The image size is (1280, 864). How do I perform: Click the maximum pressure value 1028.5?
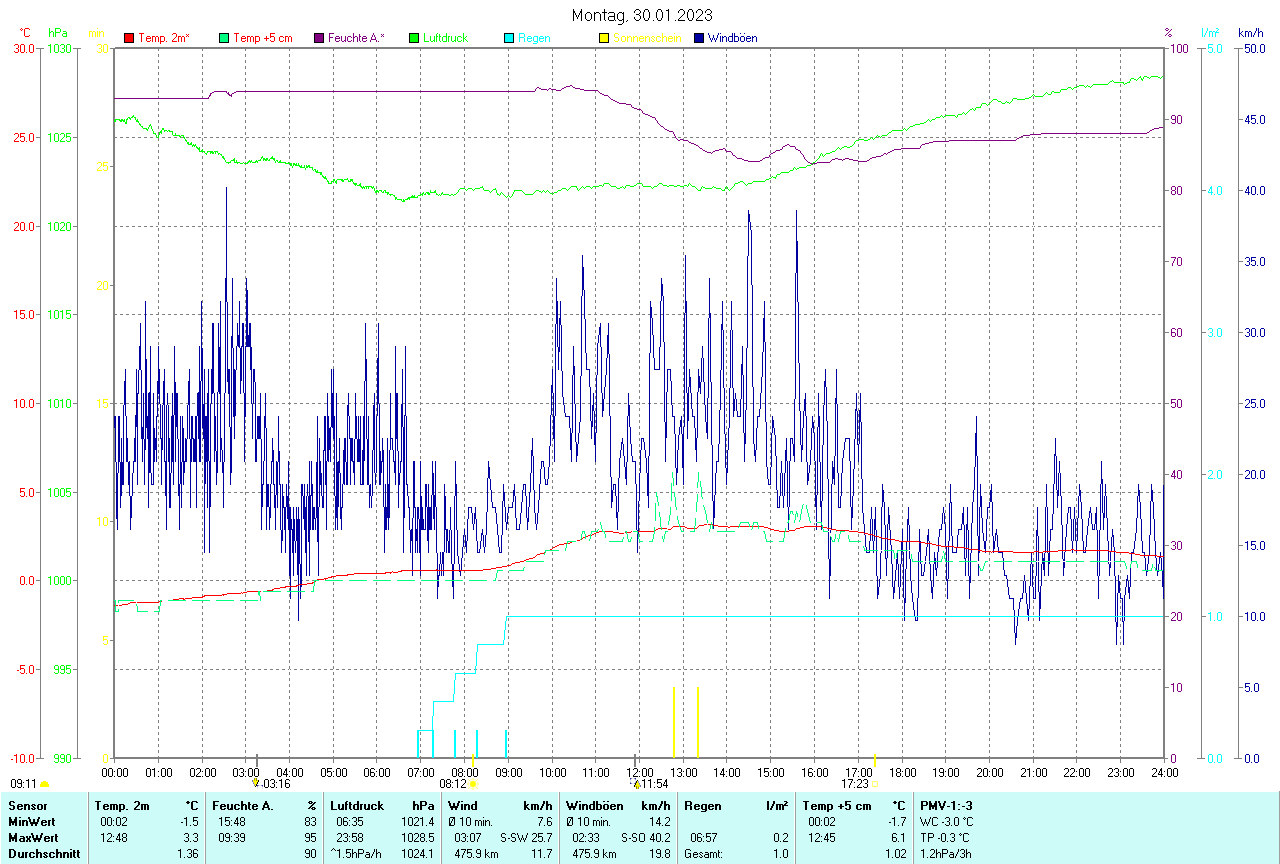tap(417, 838)
